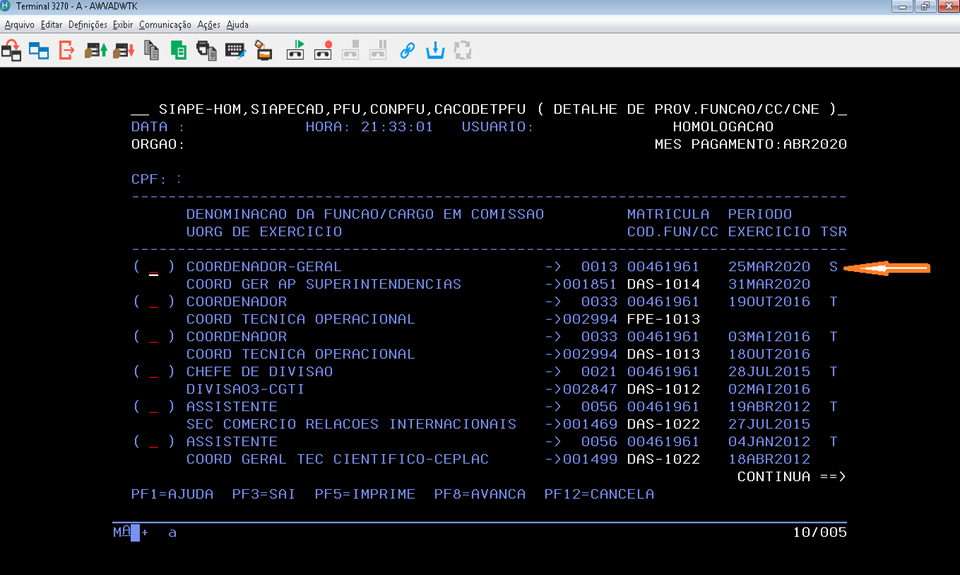960x575 pixels.
Task: Click selection field for ASSISTENTE SEC COMERCIO row
Action: click(x=153, y=407)
